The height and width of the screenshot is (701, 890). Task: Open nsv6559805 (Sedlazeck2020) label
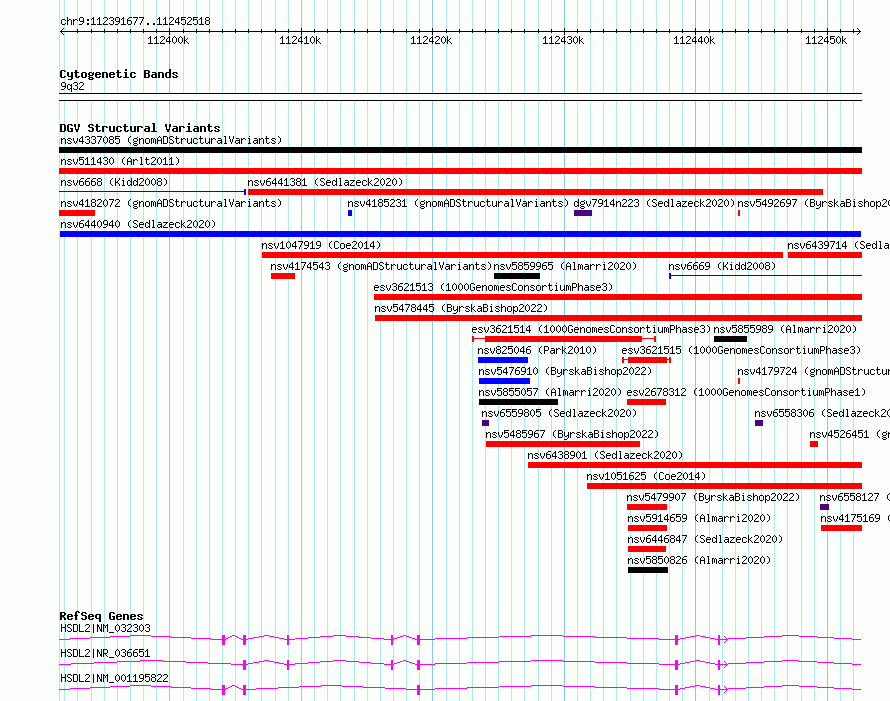tap(559, 413)
